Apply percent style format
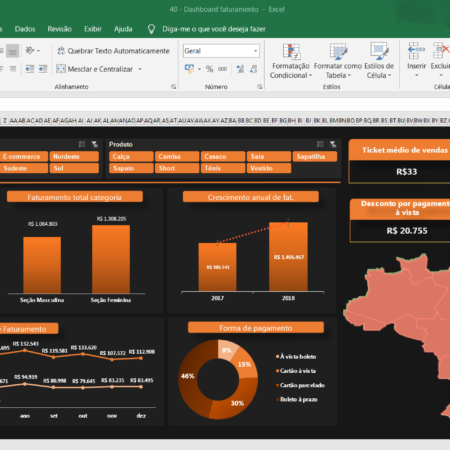Image resolution: width=450 pixels, height=450 pixels. coord(209,69)
